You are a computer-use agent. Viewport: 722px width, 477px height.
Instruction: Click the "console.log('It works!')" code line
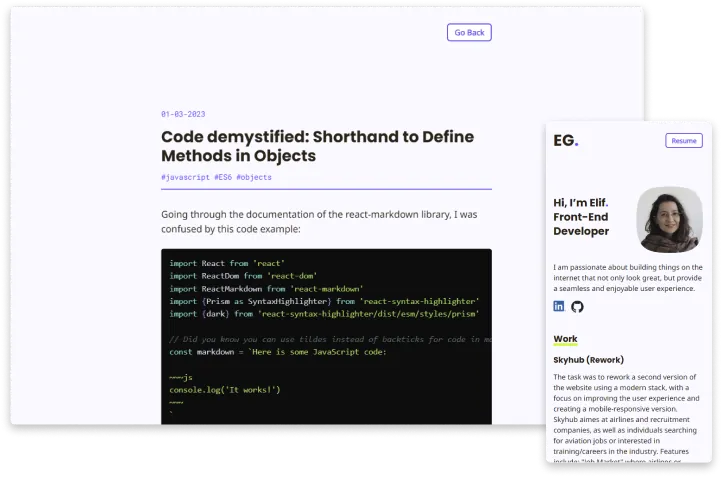(x=225, y=390)
